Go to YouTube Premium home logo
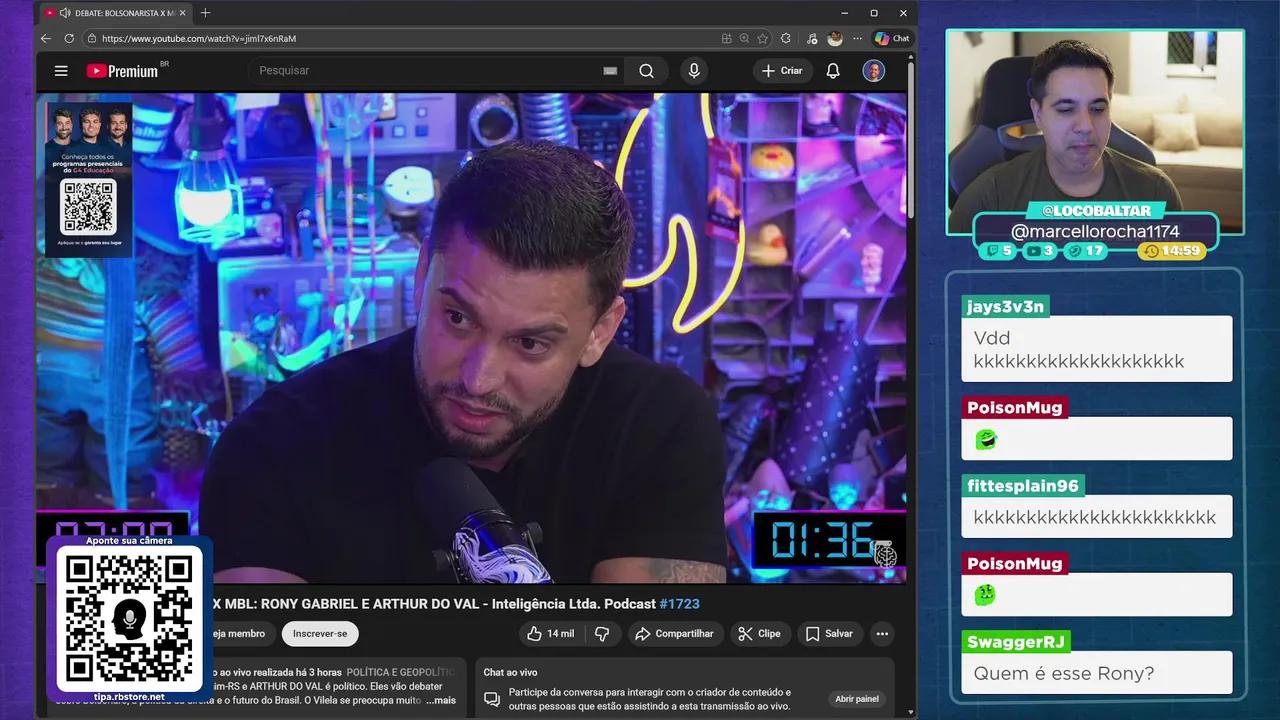This screenshot has width=1280, height=720. pyautogui.click(x=122, y=71)
